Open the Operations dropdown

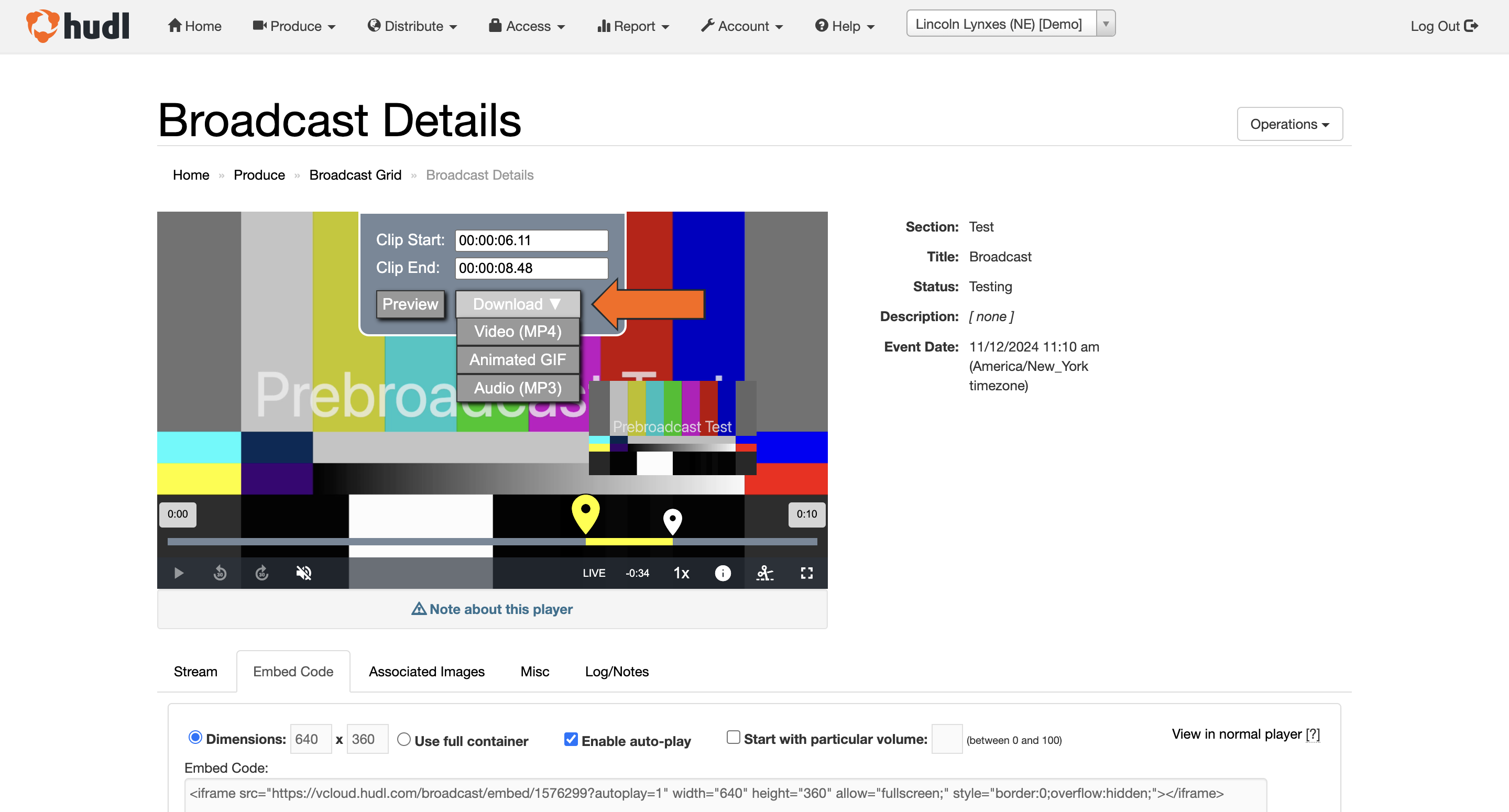point(1289,124)
